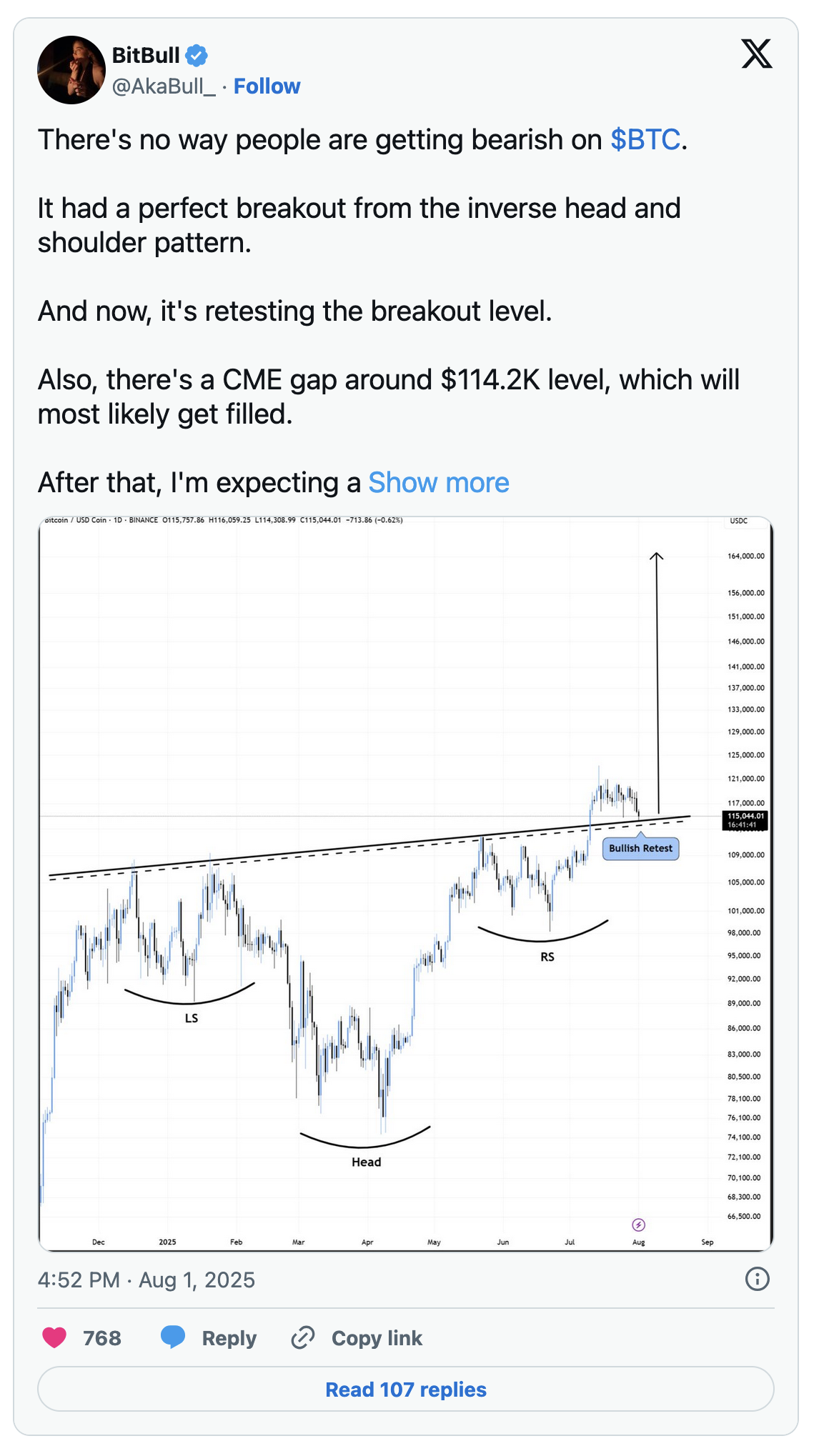Open the 4:52 PM timestamp link

[x=147, y=1280]
